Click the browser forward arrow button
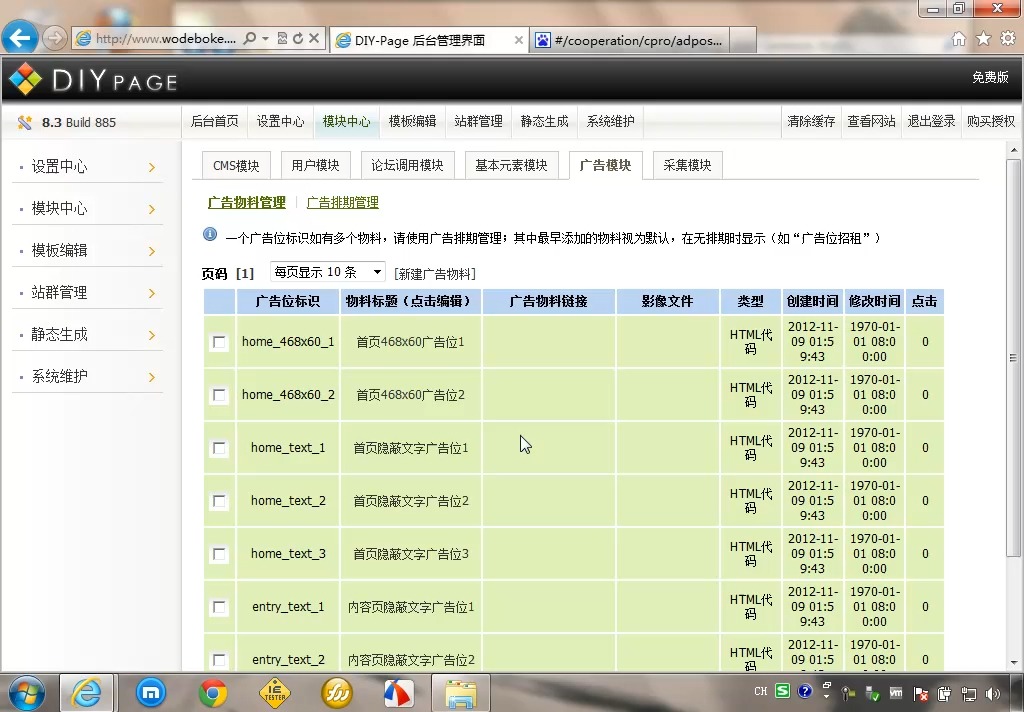This screenshot has width=1024, height=712. pos(55,38)
